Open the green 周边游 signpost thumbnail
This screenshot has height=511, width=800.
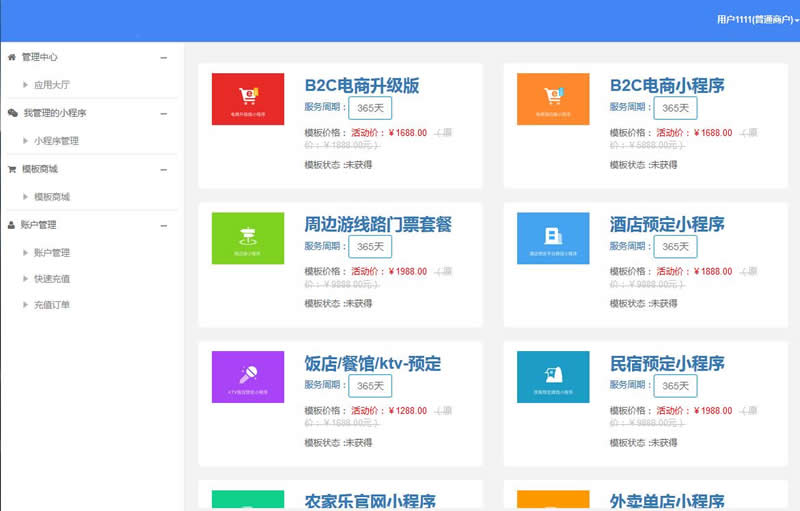248,238
